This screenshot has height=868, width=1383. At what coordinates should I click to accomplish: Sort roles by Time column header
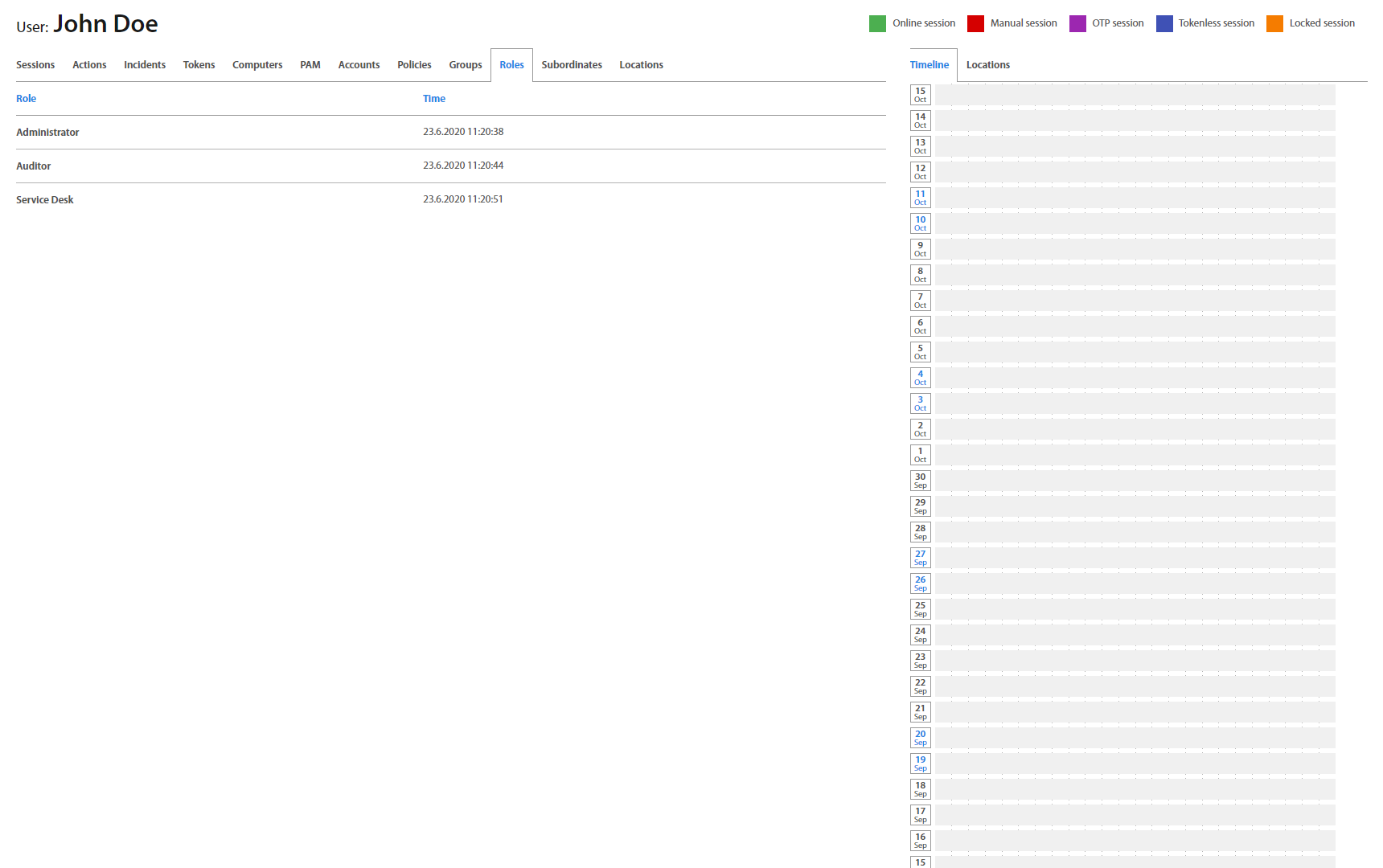coord(434,99)
